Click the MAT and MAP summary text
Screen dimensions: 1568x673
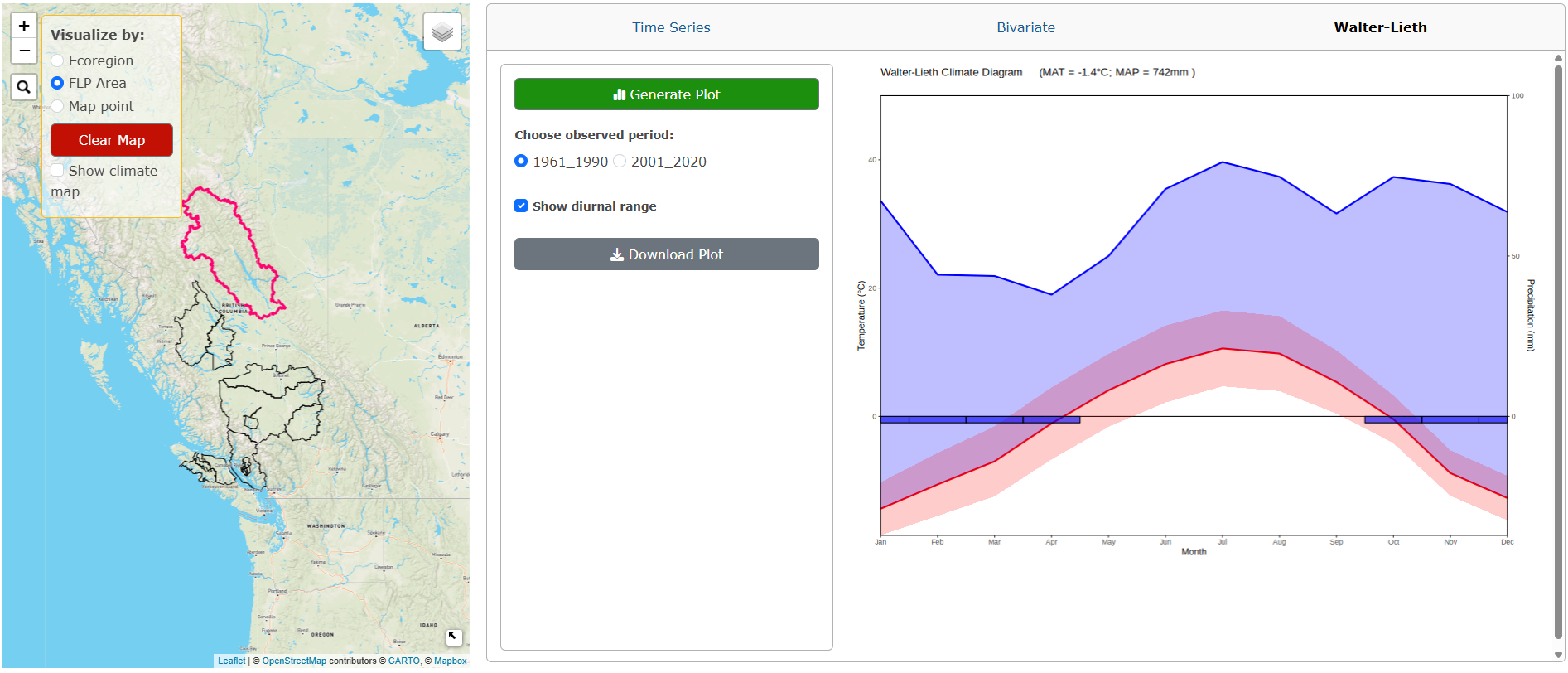[1117, 72]
